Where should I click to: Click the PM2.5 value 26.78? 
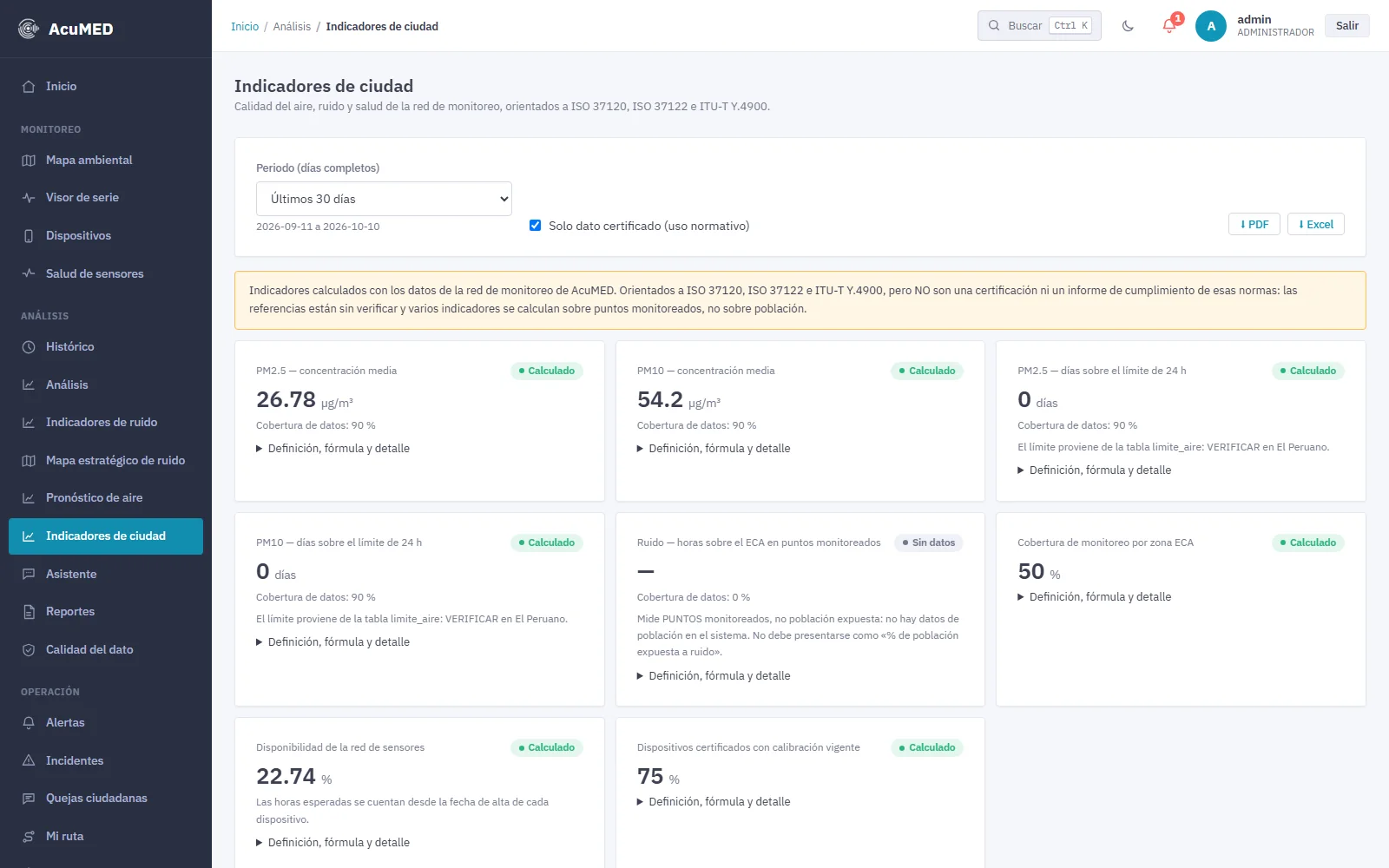[286, 399]
